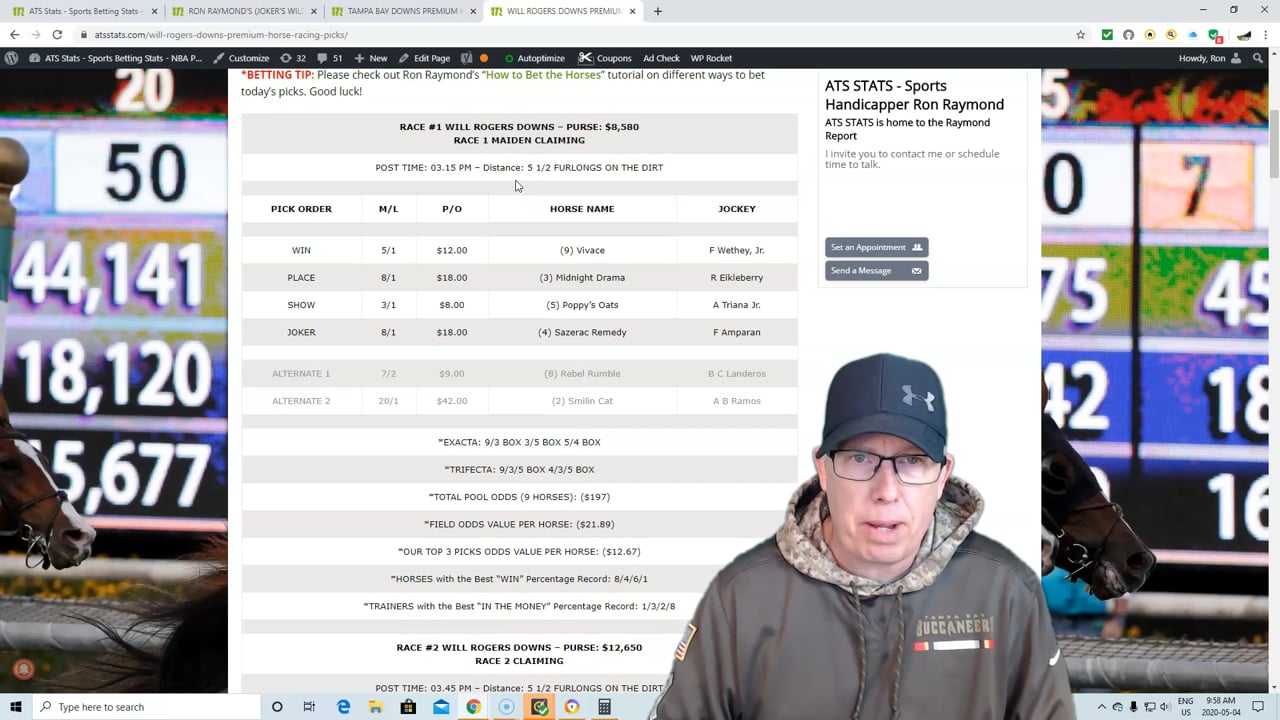Focus the browser address bar URL
The height and width of the screenshot is (720, 1280).
click(220, 34)
